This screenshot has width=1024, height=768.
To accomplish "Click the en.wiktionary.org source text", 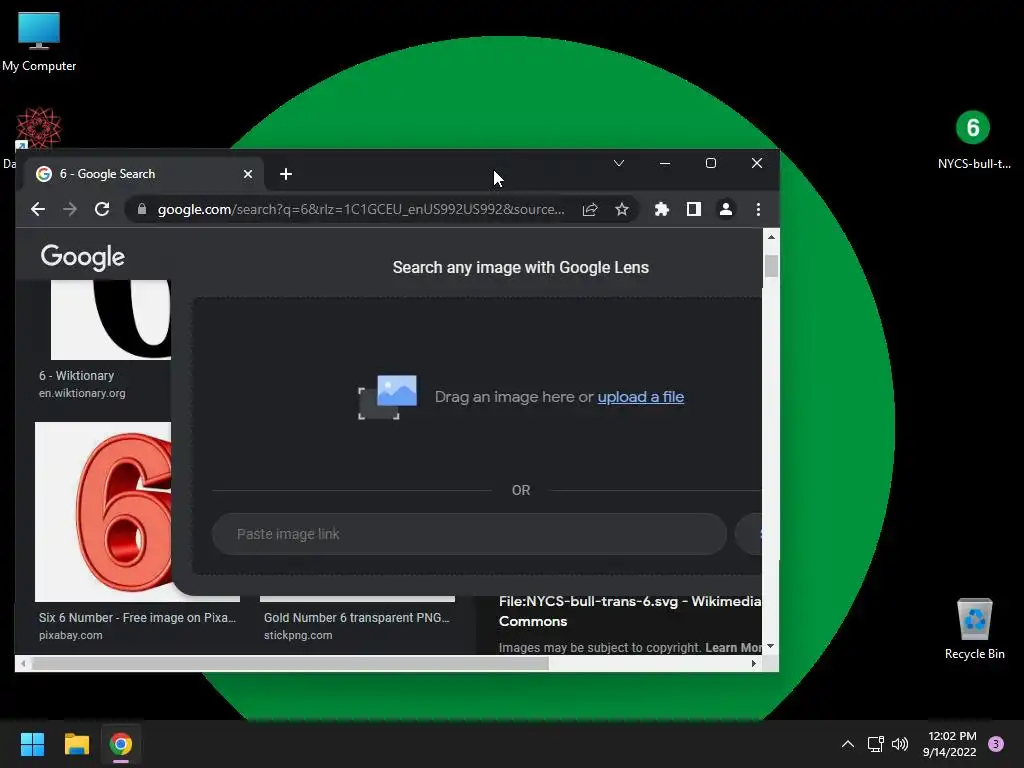I will point(82,393).
